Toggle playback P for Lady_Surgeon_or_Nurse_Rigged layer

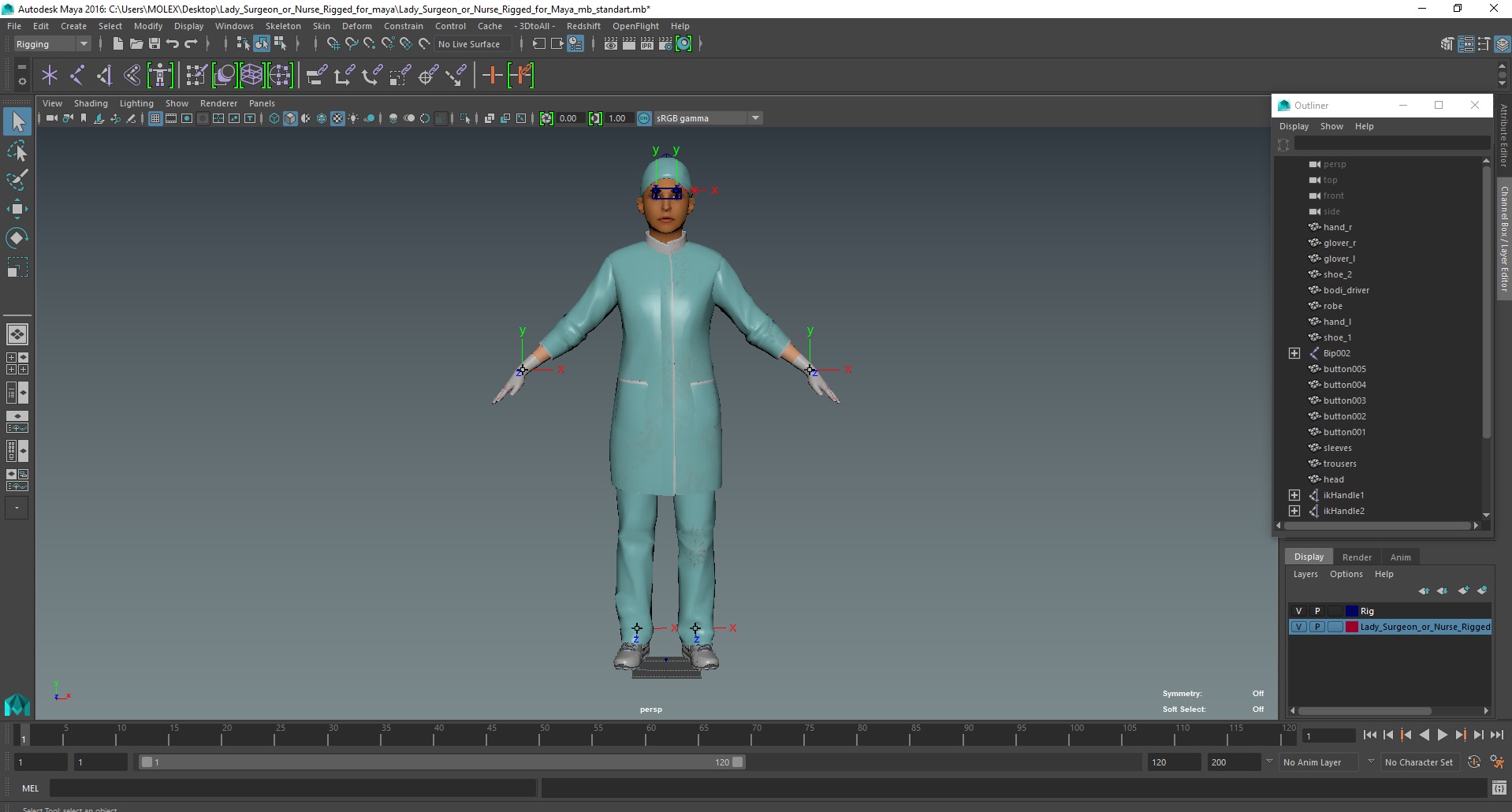tap(1316, 627)
